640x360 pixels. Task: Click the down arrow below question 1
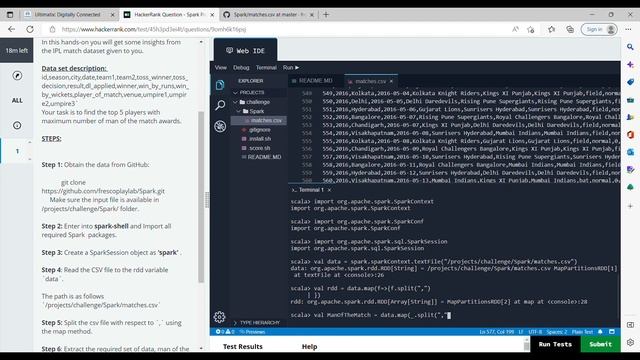[x=29, y=159]
